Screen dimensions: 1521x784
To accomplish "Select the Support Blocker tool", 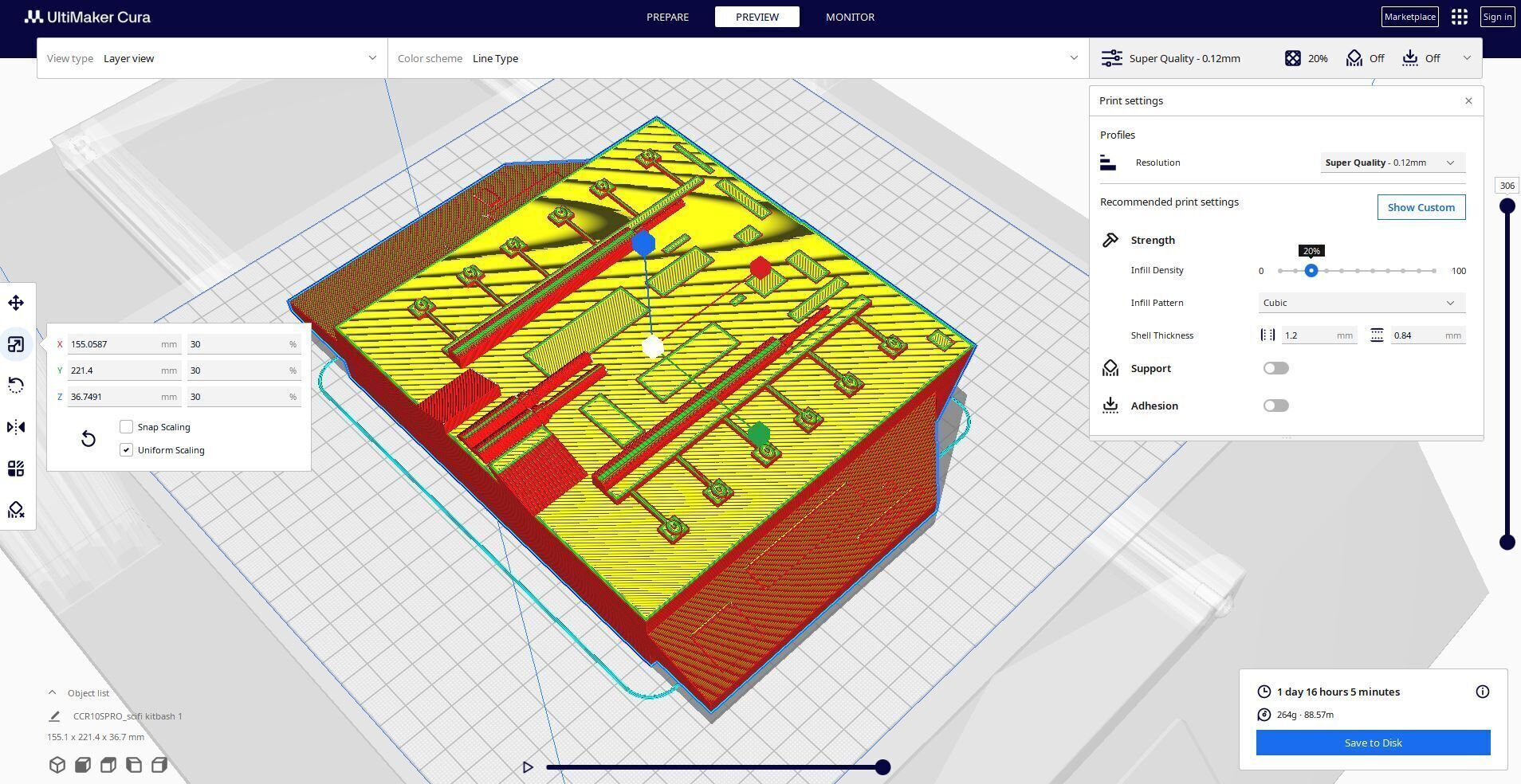I will (16, 510).
